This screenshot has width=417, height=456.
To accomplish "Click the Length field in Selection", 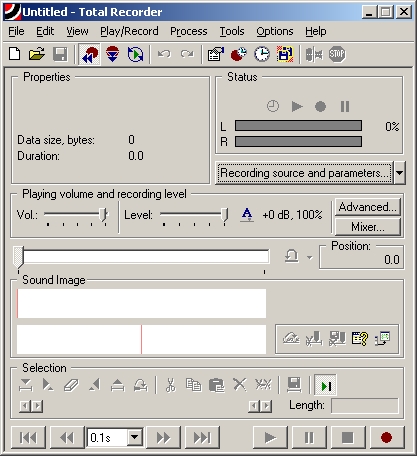I will point(365,406).
